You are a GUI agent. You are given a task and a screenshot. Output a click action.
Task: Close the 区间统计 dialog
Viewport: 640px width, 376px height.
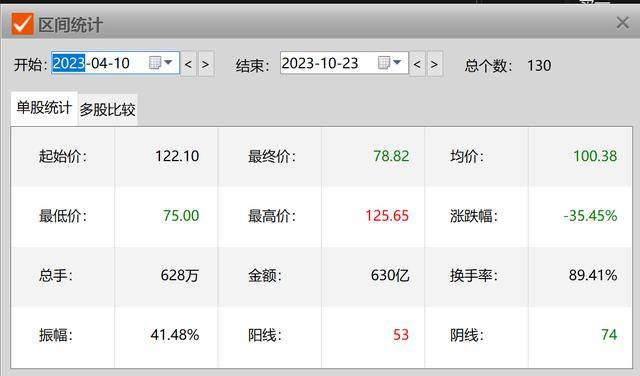tap(622, 23)
